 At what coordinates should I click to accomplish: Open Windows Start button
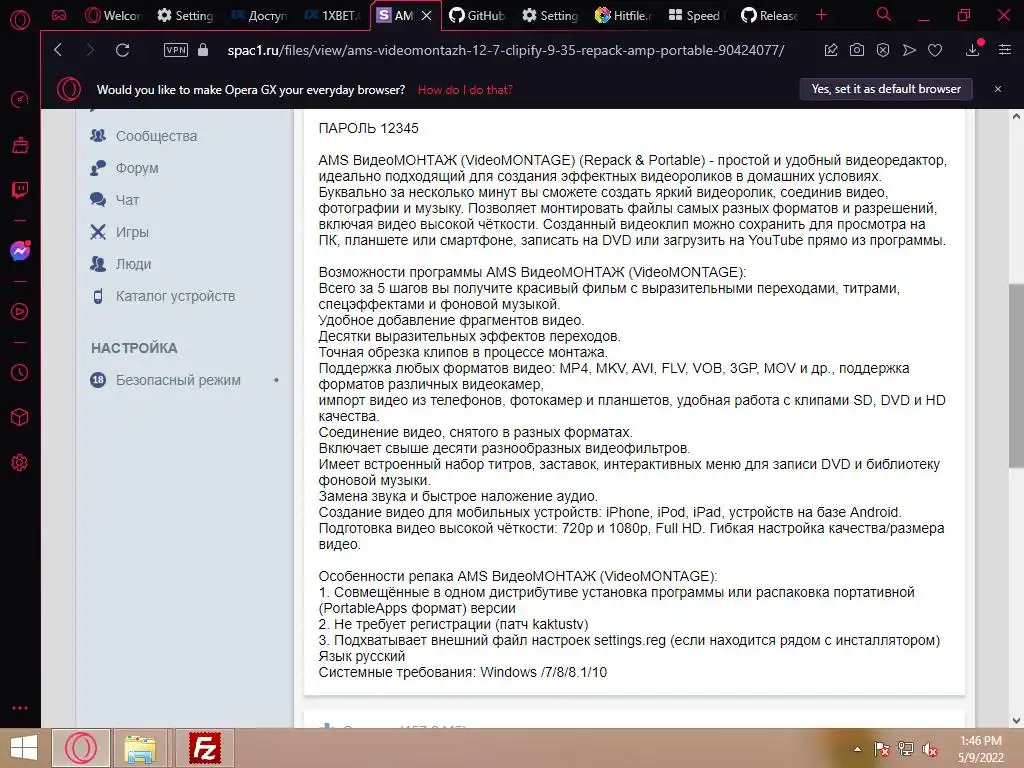[x=24, y=748]
